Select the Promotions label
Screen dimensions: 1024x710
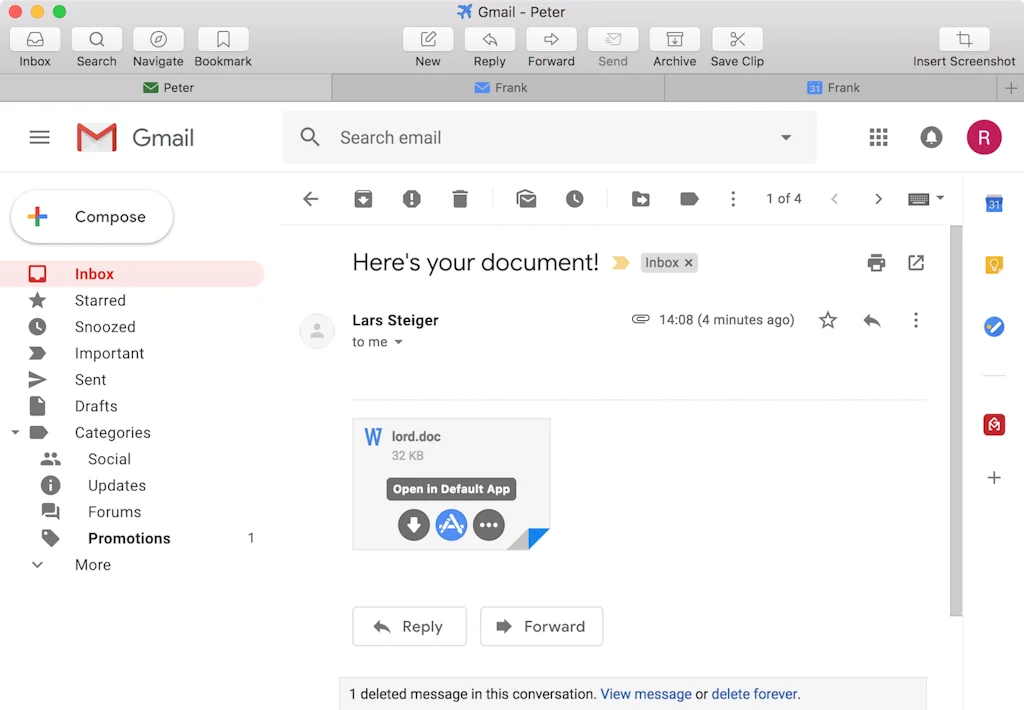pos(129,538)
